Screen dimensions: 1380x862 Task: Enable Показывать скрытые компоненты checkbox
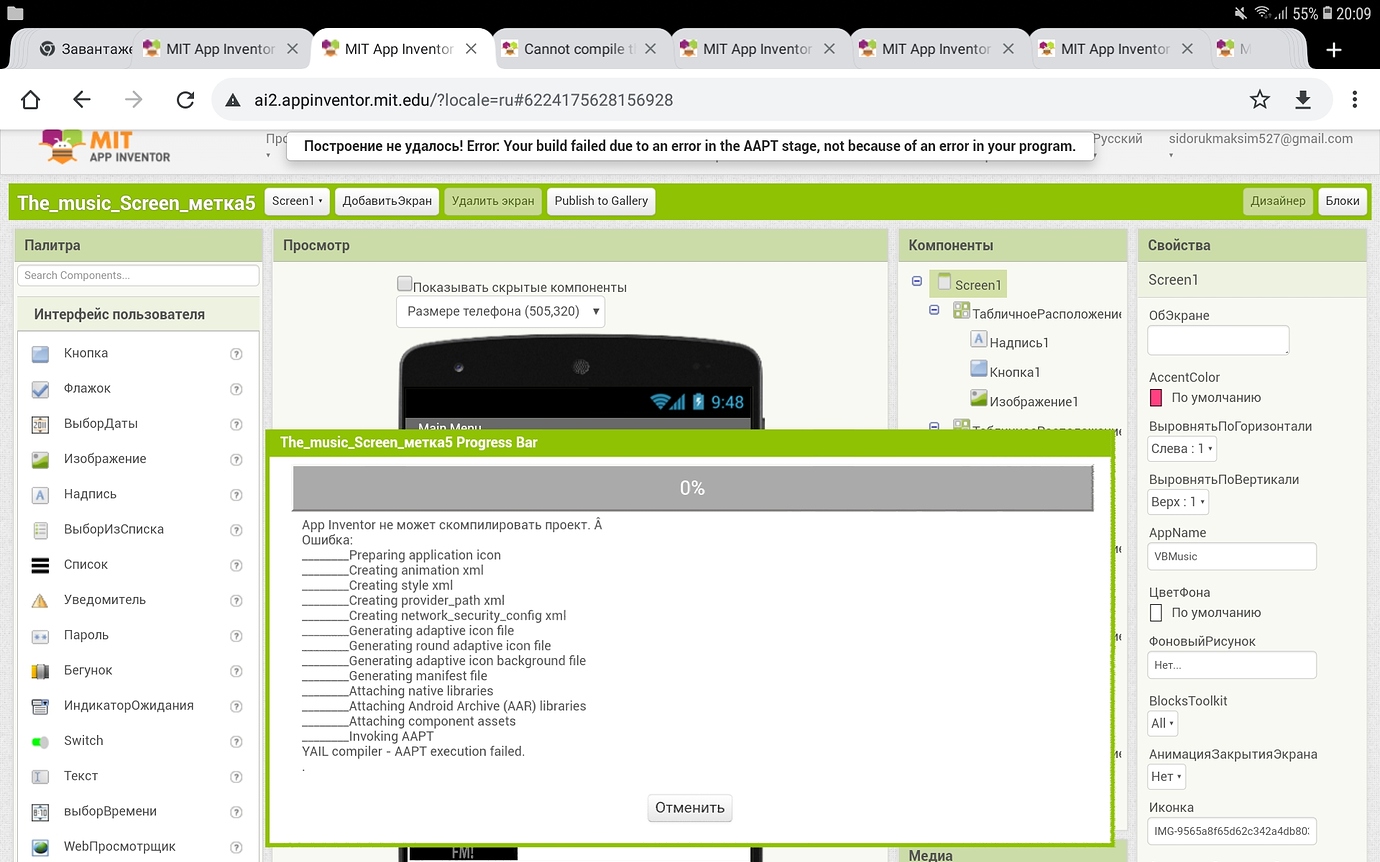pos(404,283)
